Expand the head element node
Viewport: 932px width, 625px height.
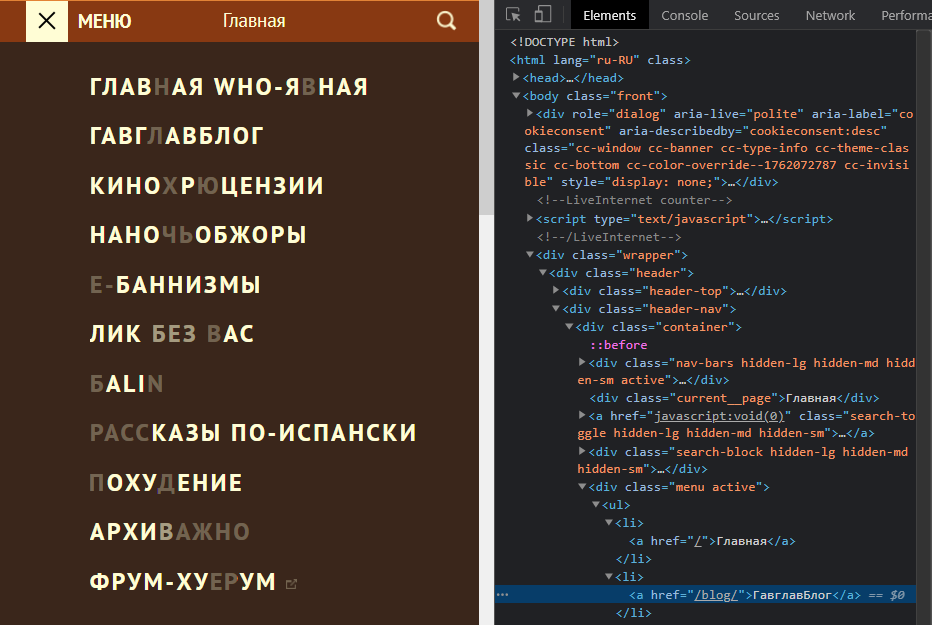[x=516, y=78]
